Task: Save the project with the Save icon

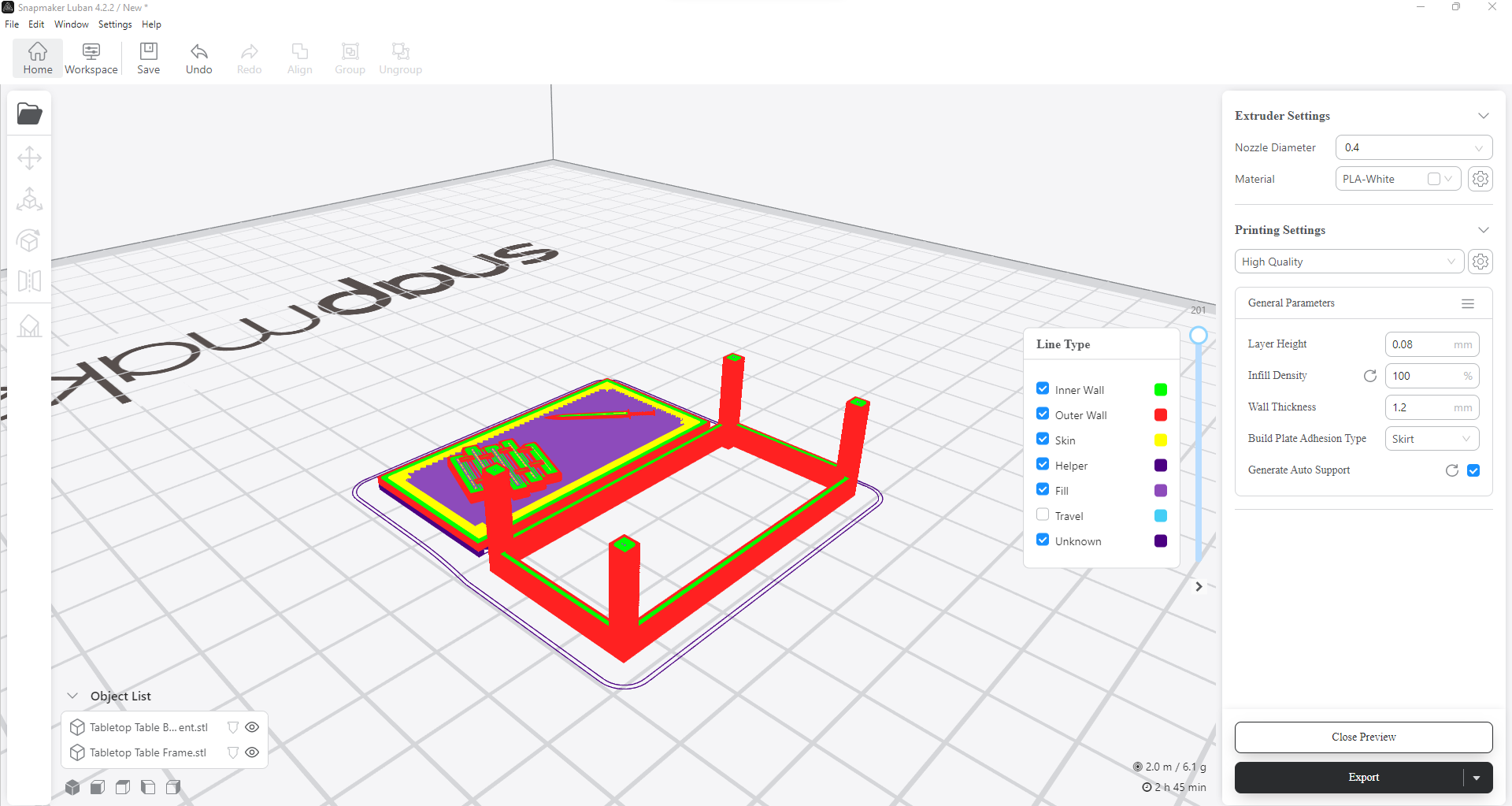Action: click(149, 58)
